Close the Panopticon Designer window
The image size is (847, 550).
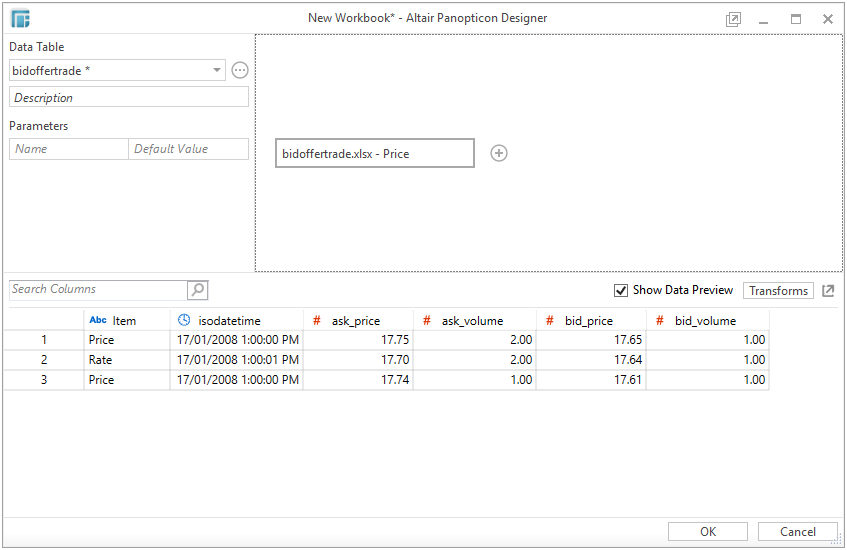pos(828,19)
